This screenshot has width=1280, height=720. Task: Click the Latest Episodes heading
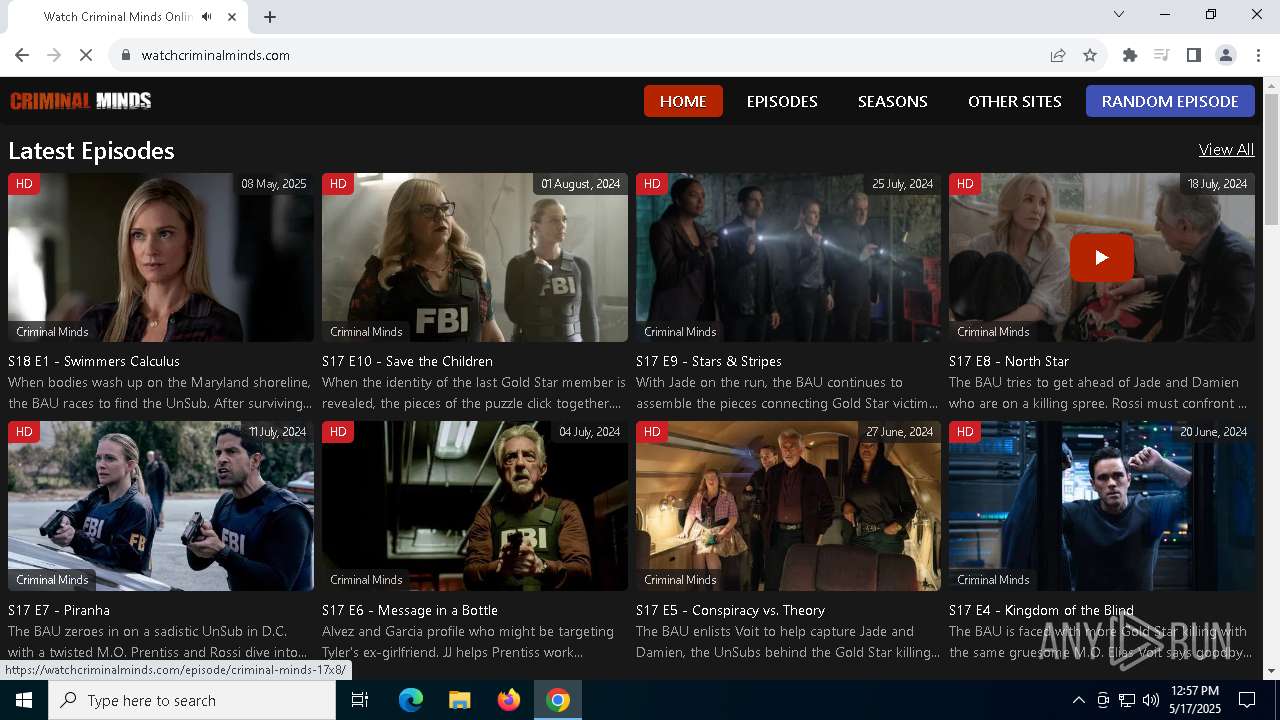point(91,150)
